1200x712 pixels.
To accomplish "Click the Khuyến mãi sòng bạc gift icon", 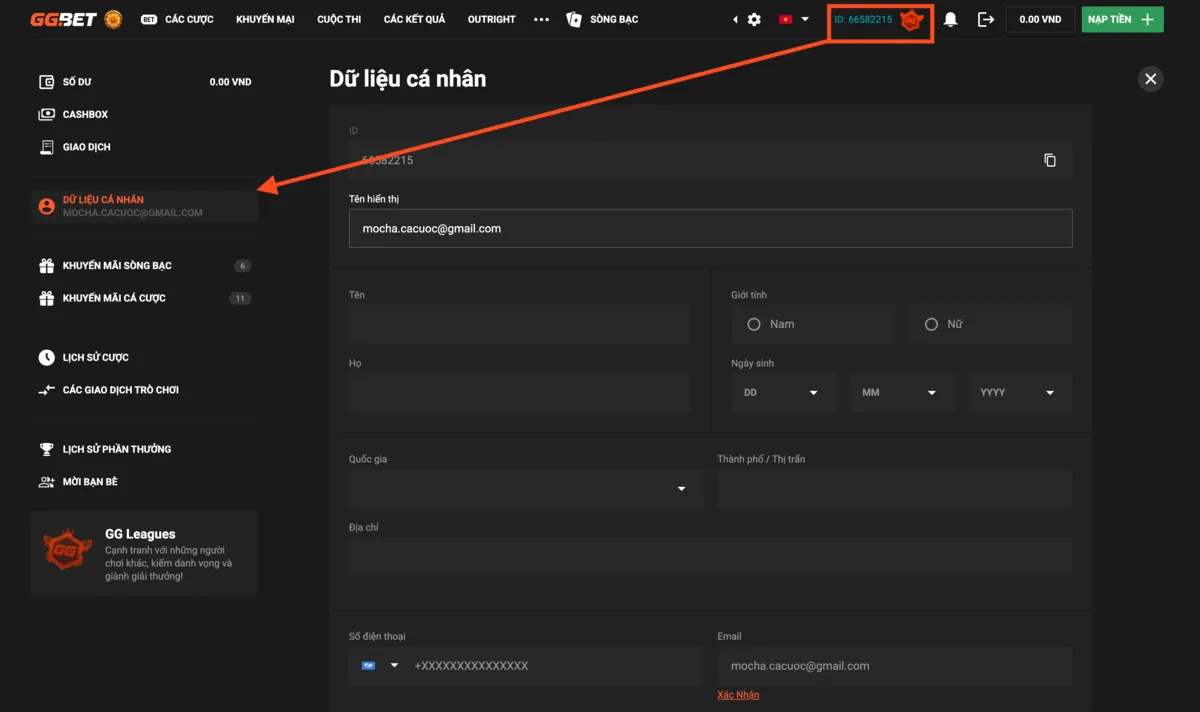I will click(x=46, y=266).
